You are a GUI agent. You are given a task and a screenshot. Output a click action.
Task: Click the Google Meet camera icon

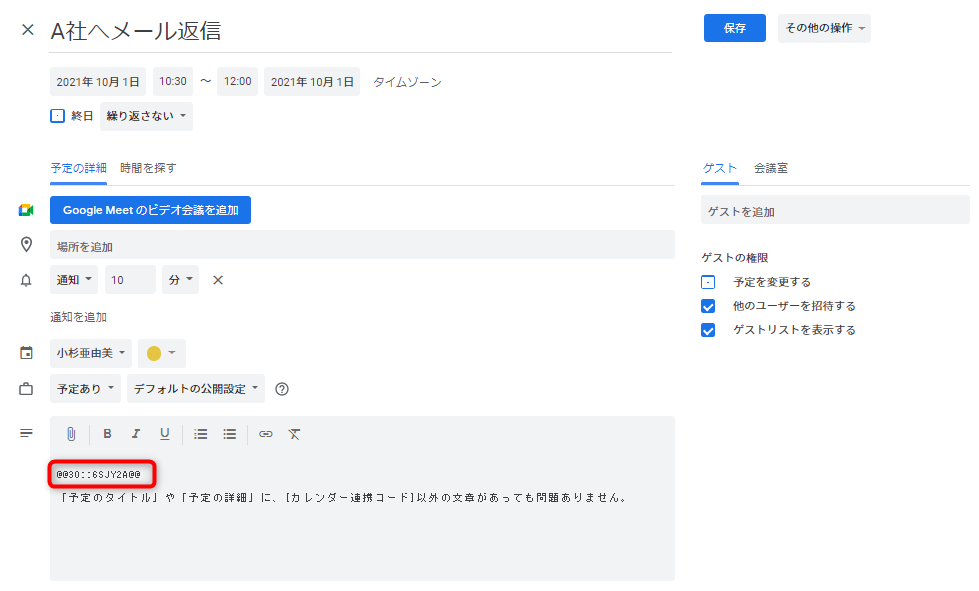(x=26, y=210)
